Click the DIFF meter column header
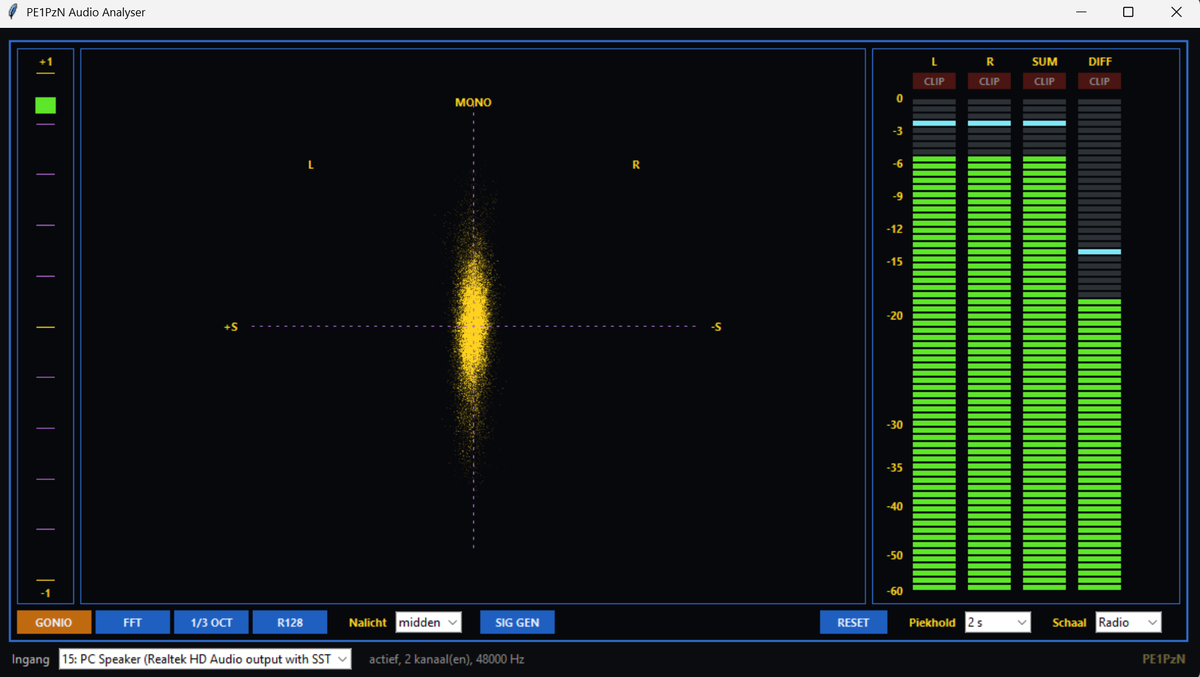1200x677 pixels. point(1100,62)
